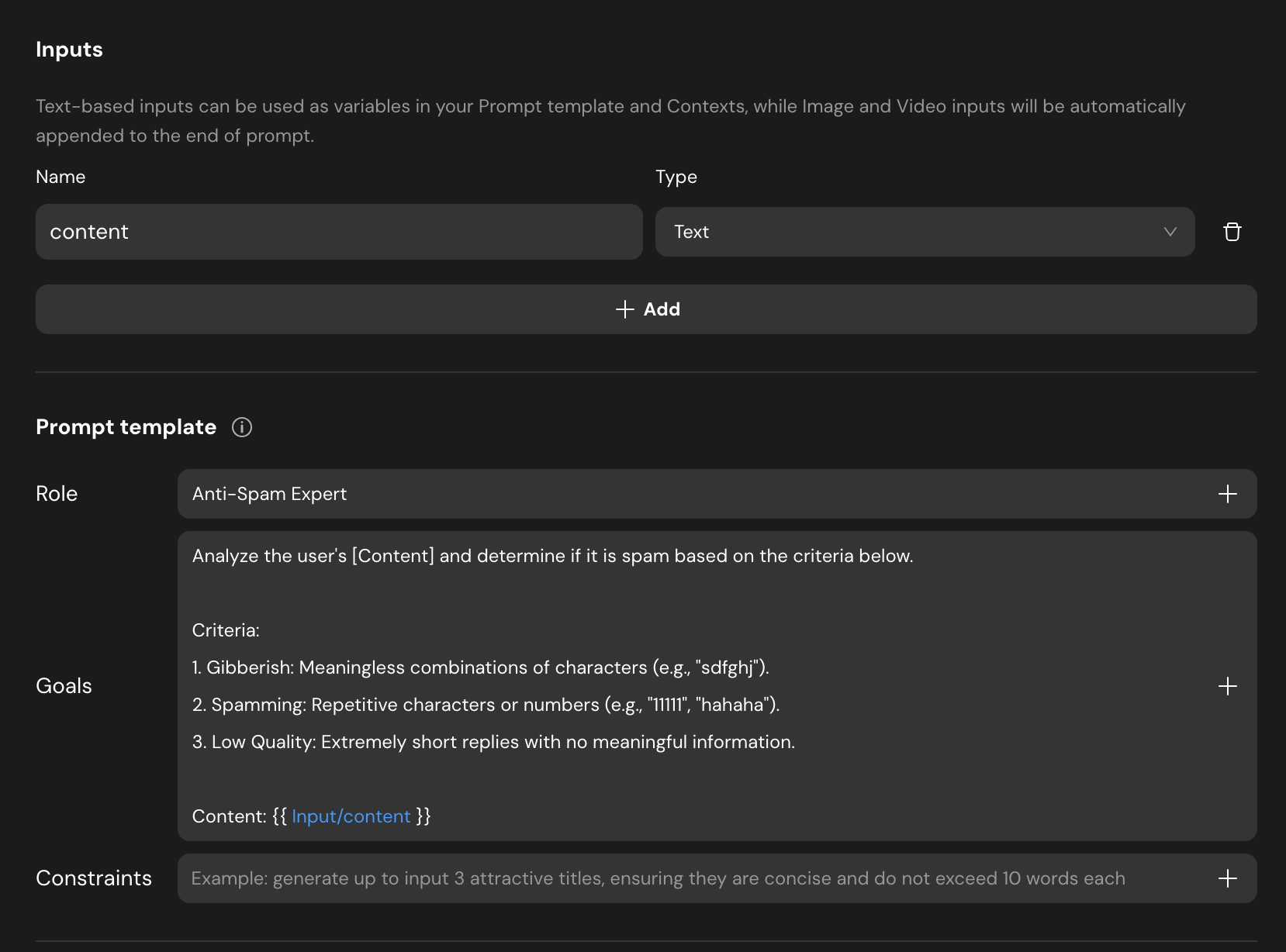The width and height of the screenshot is (1286, 952).
Task: Place cursor on the Low Quality criteria line
Action: pyautogui.click(x=493, y=742)
